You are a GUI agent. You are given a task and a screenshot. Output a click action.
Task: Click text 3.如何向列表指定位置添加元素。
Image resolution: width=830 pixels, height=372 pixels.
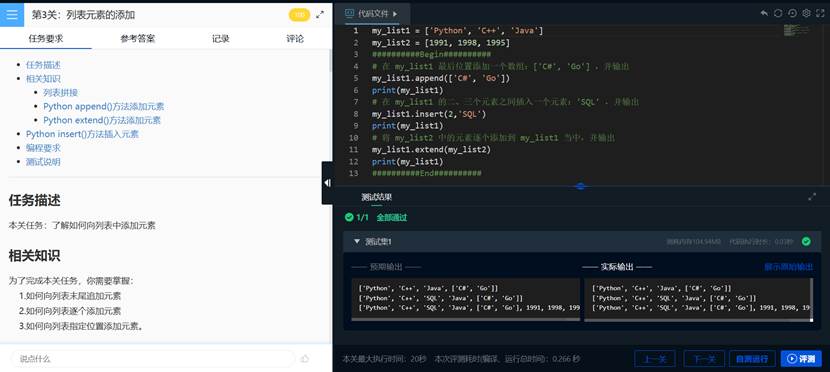click(x=81, y=325)
